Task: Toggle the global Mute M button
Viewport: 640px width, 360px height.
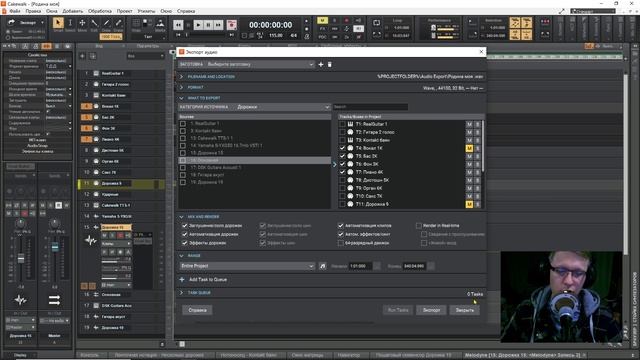Action: (322, 20)
